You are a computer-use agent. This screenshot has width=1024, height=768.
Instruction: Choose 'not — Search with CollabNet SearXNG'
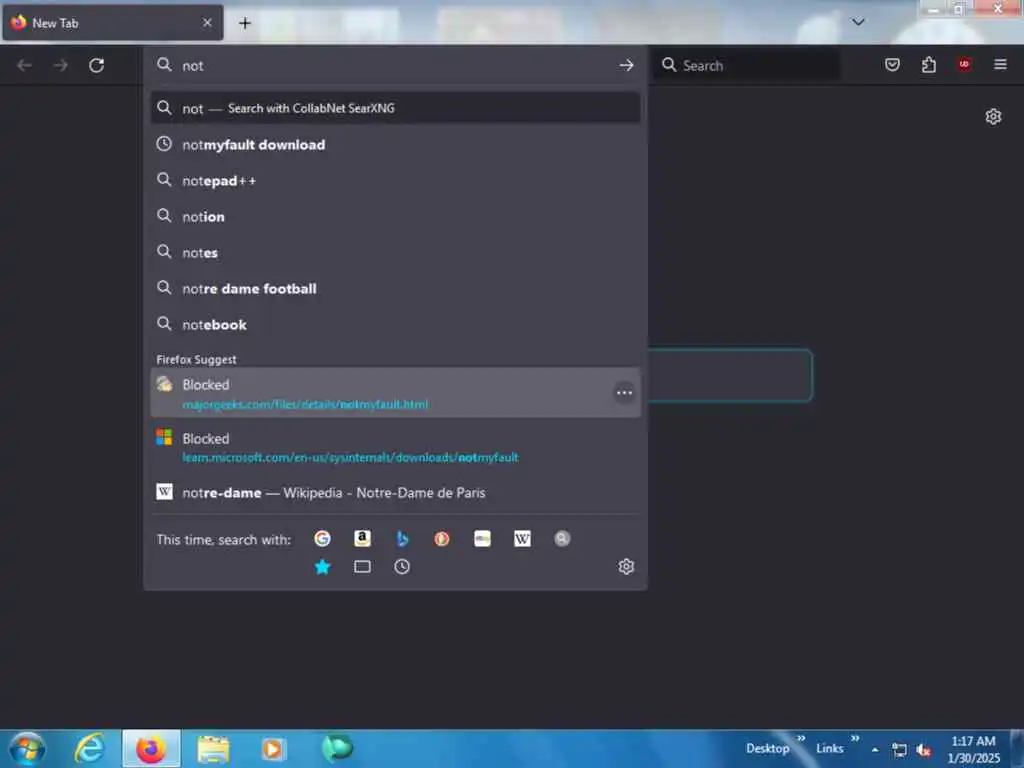click(x=395, y=108)
